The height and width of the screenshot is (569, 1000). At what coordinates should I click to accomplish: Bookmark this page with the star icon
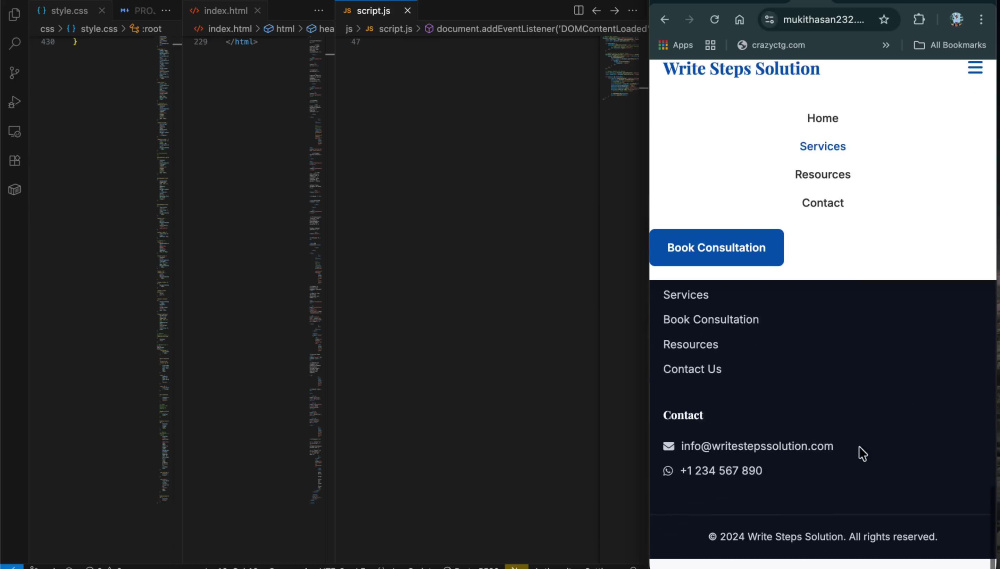pyautogui.click(x=884, y=20)
